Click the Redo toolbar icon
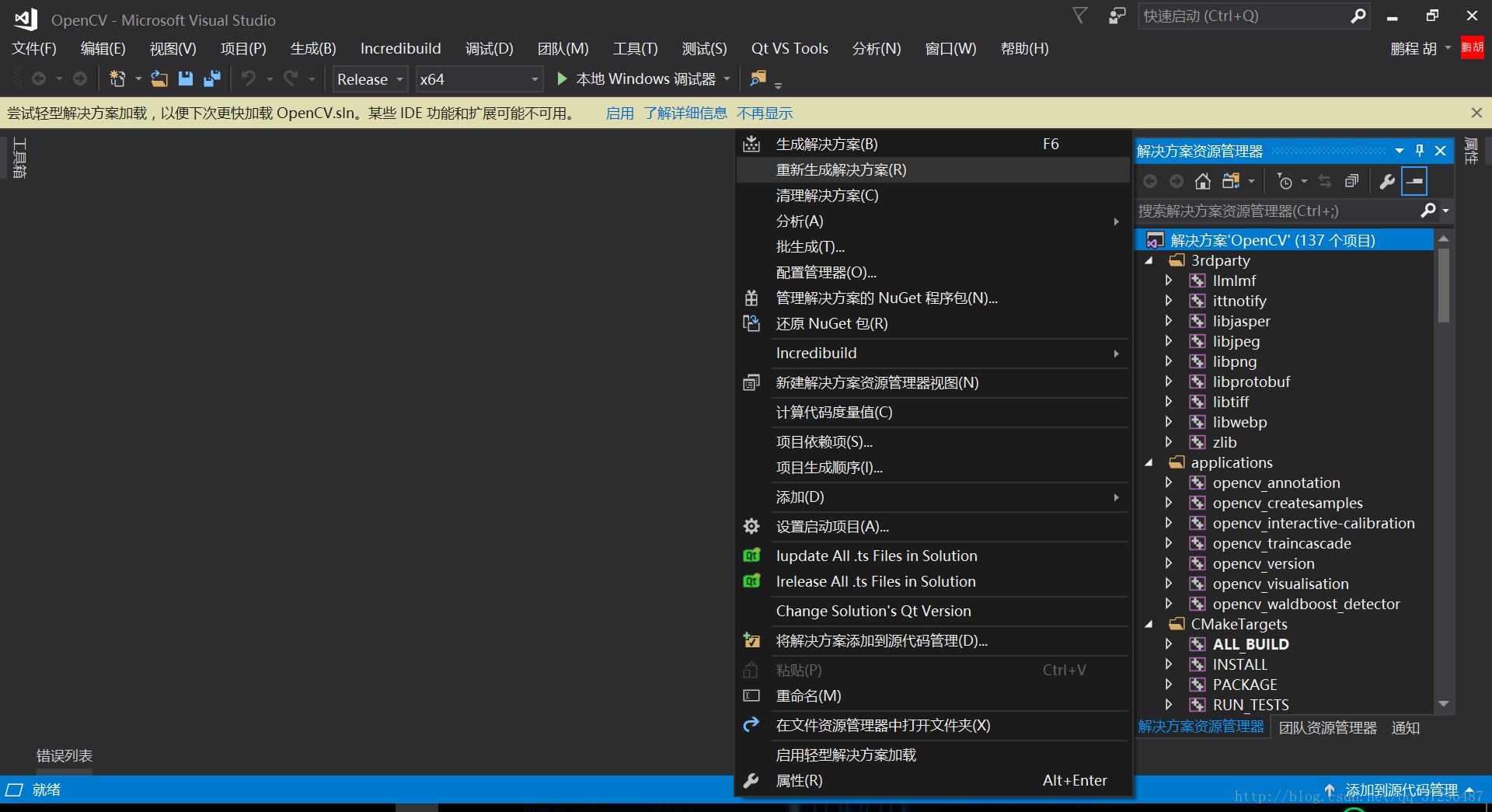 [x=291, y=78]
